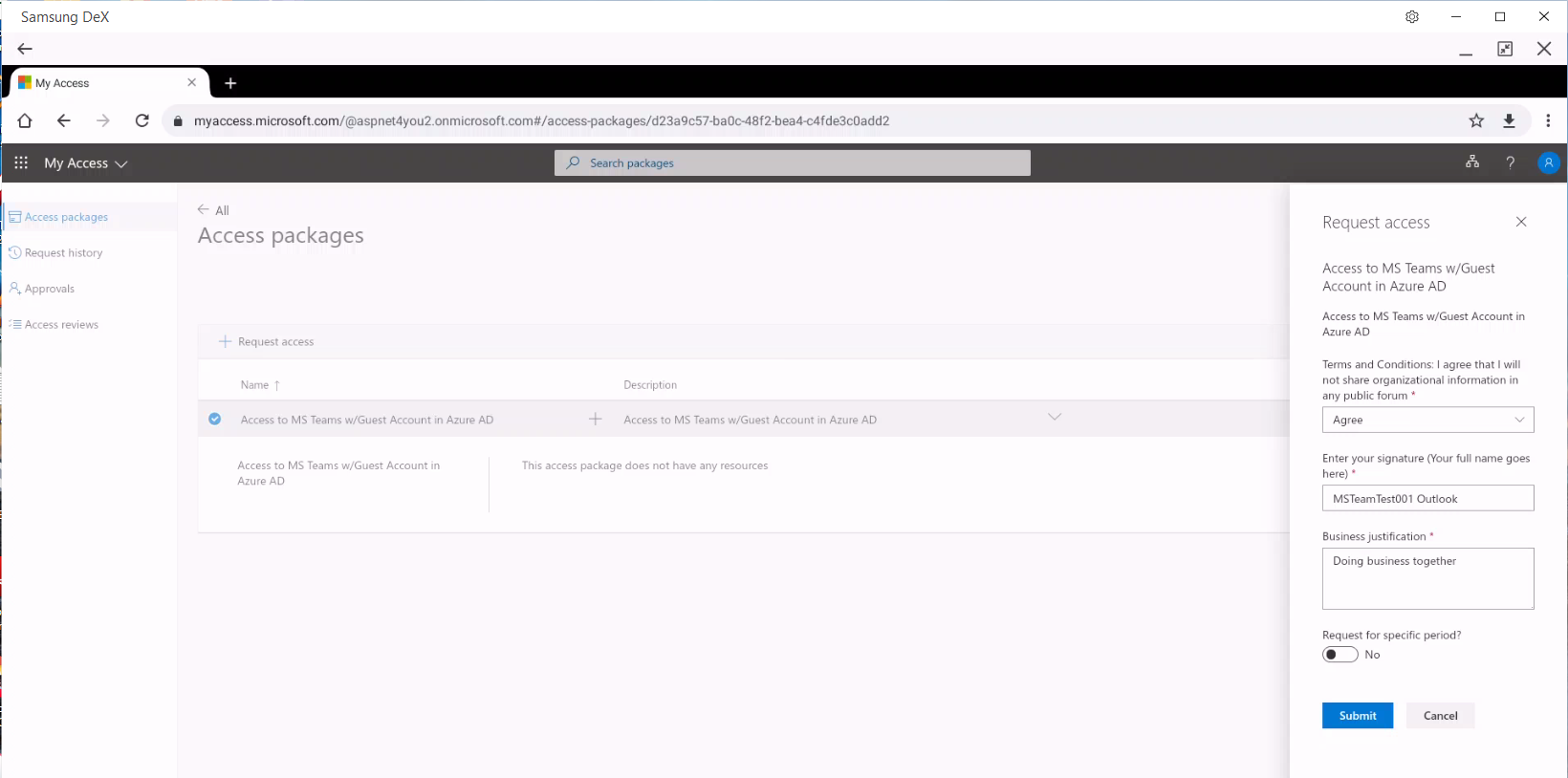Reload the page with refresh icon

142,120
